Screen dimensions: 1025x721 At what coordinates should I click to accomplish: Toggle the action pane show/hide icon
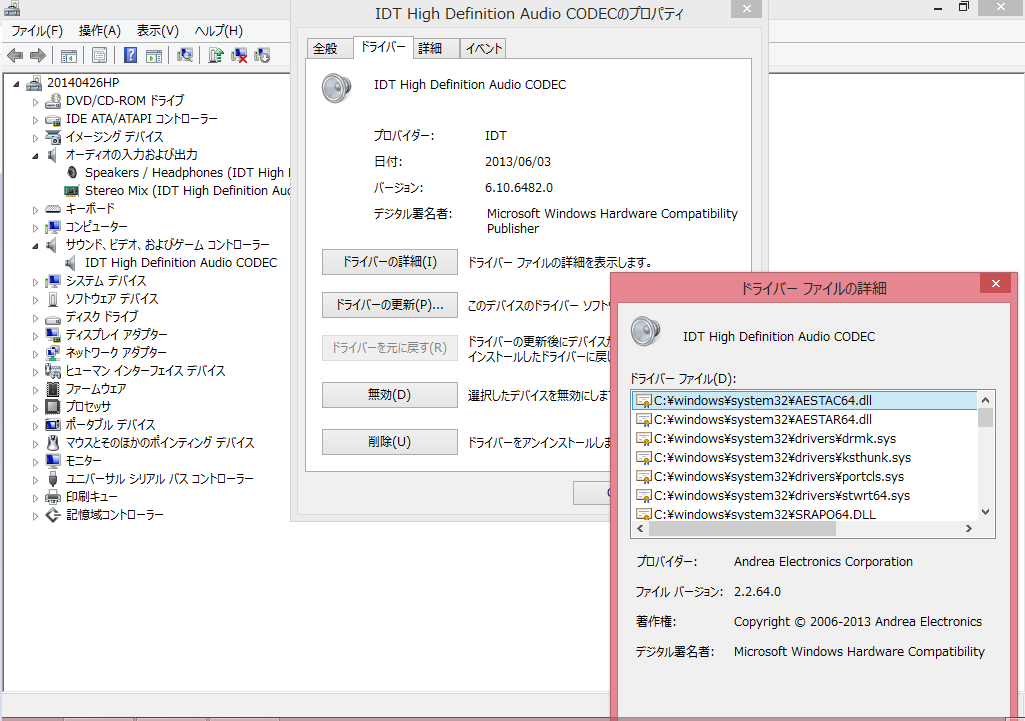coord(154,56)
